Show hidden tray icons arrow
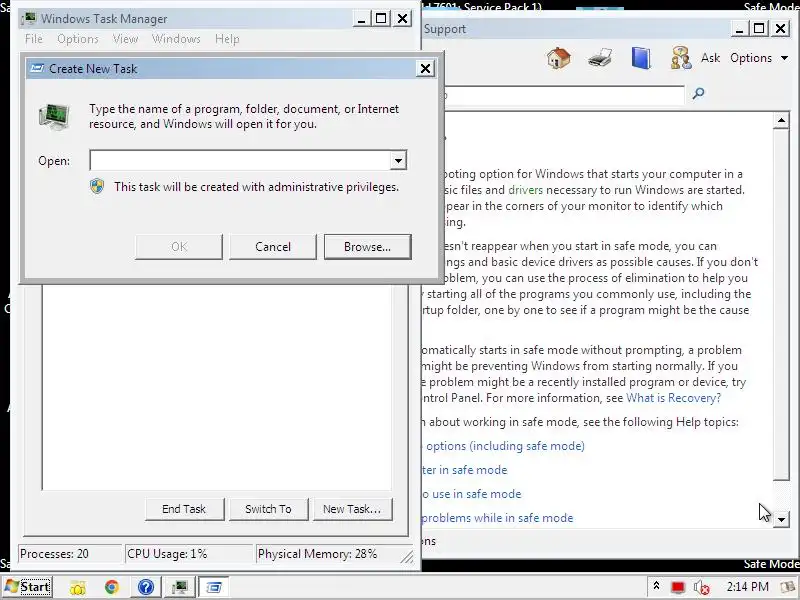 657,586
